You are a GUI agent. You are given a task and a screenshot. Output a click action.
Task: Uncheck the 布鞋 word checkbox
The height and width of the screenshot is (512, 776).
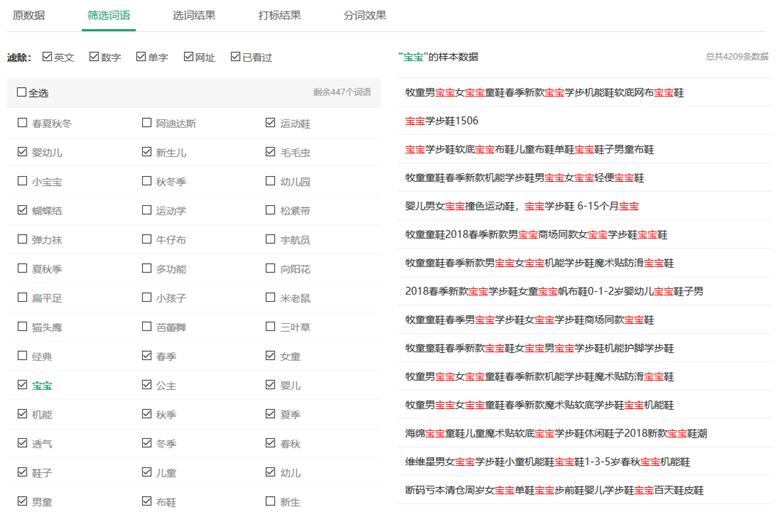[146, 501]
